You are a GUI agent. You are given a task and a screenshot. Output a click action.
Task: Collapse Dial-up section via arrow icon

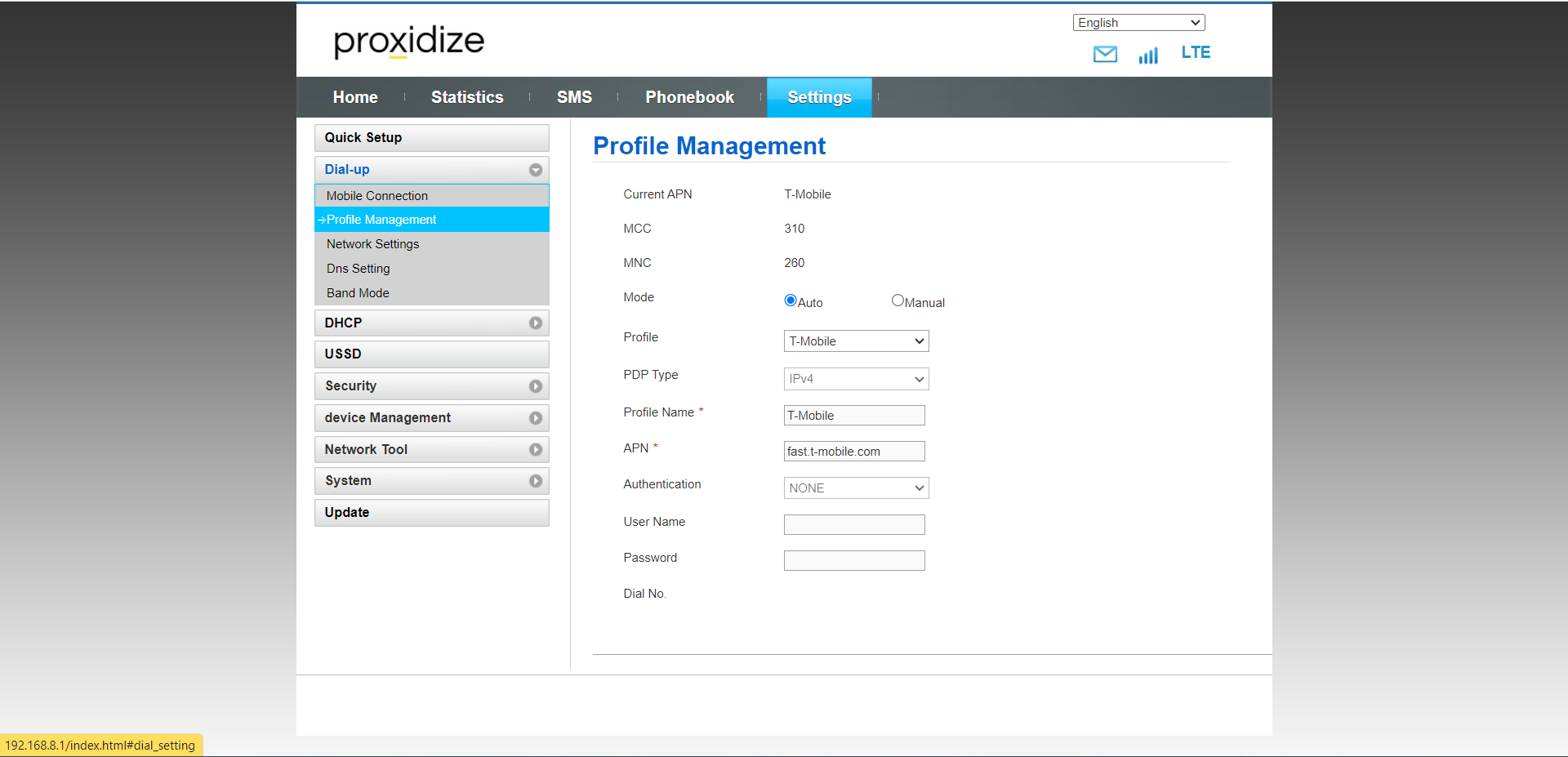(536, 170)
